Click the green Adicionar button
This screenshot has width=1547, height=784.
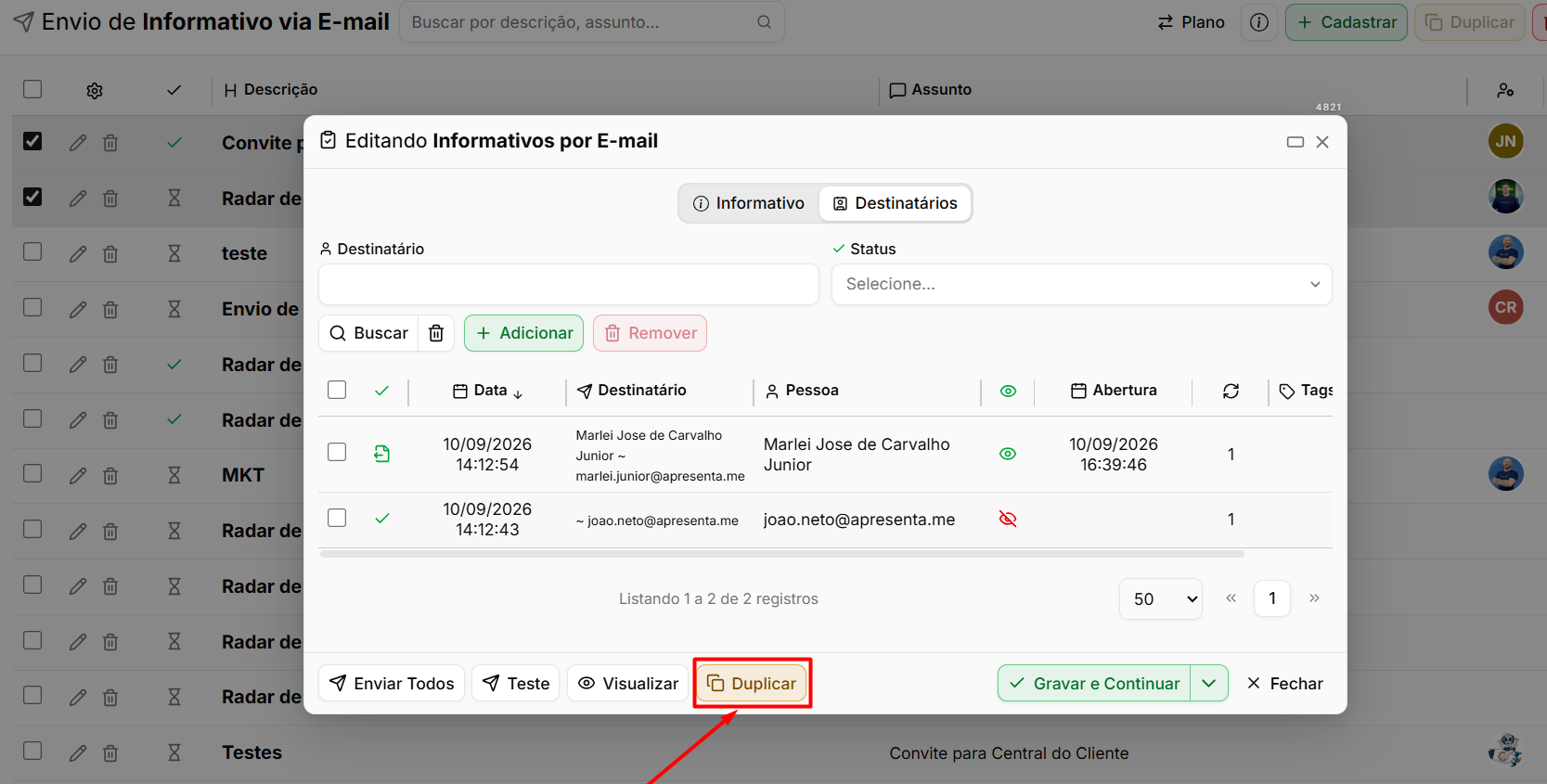tap(523, 333)
